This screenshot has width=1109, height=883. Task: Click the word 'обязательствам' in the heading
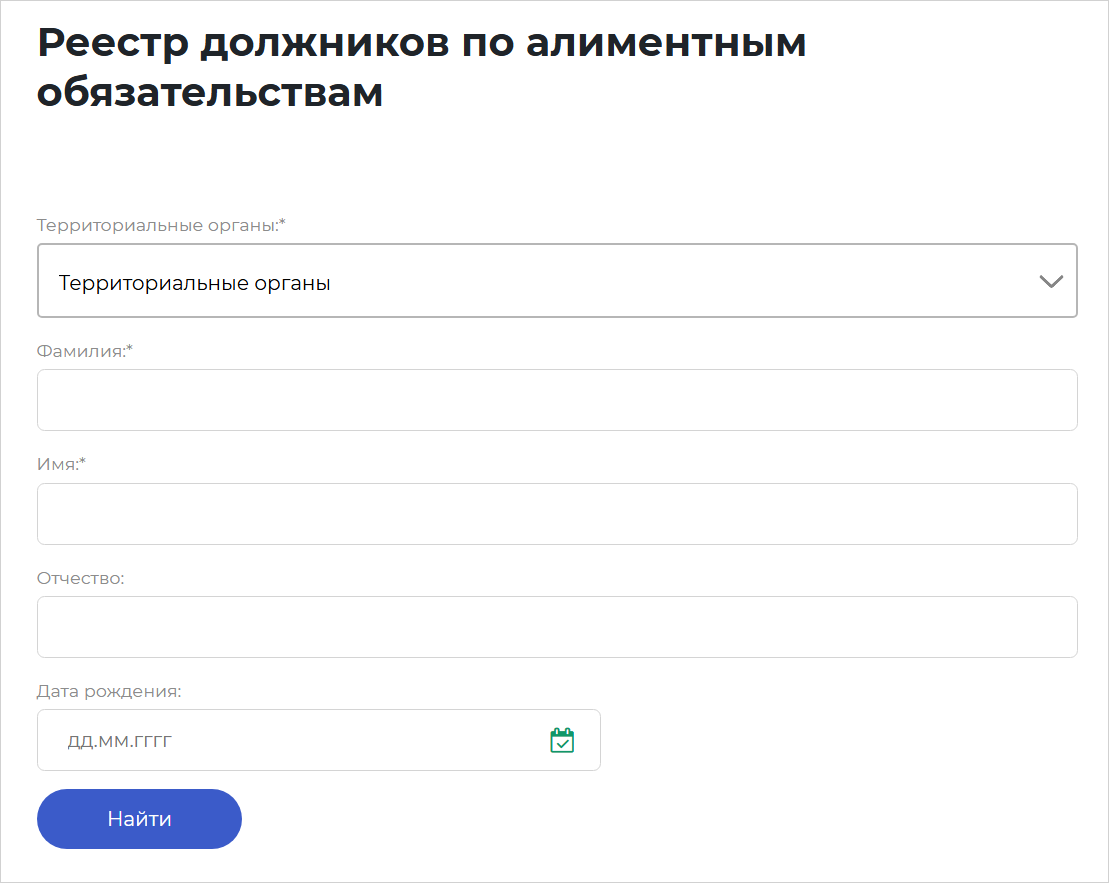[210, 92]
